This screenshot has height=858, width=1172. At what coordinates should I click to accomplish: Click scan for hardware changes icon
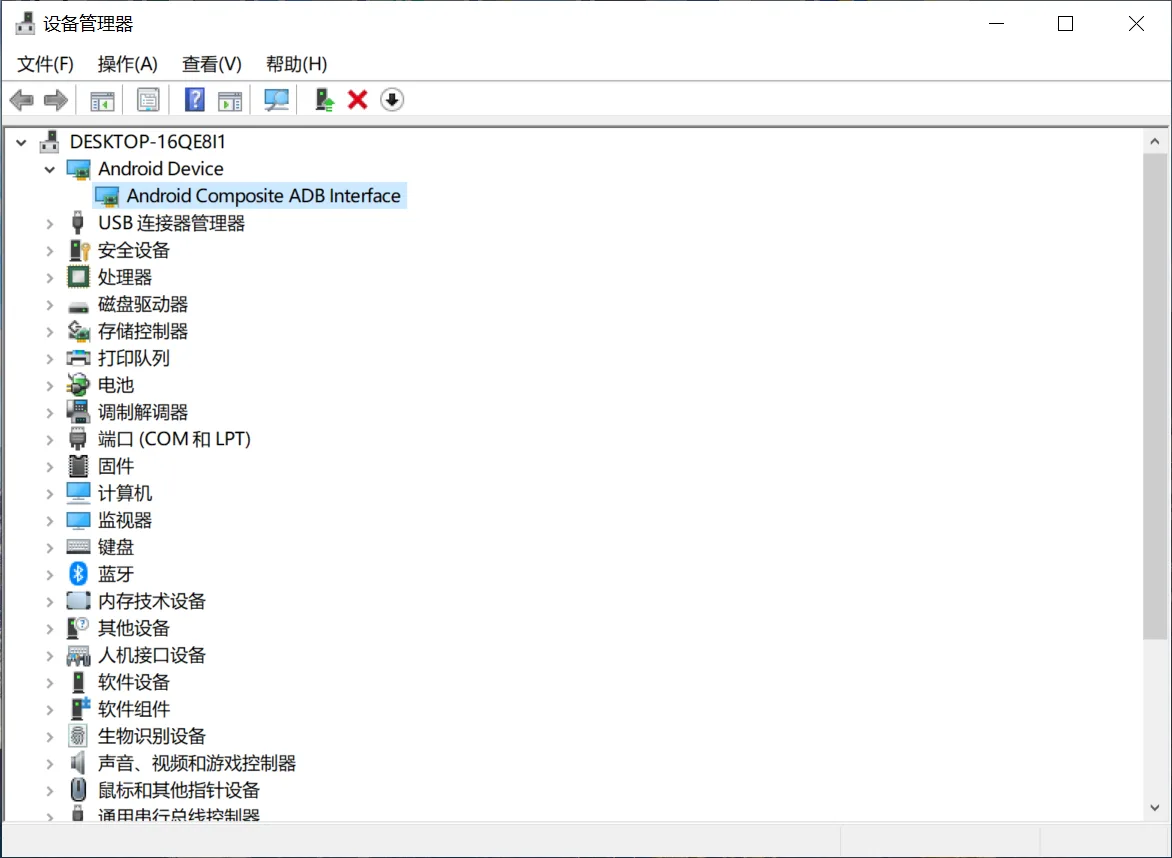(277, 99)
